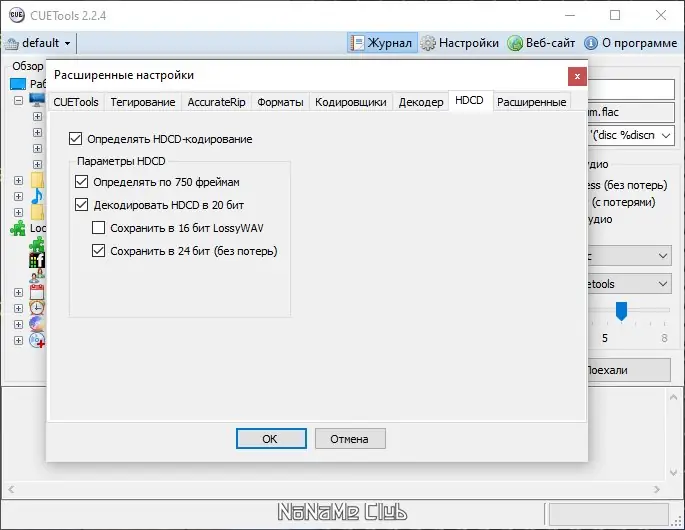The image size is (685, 530).
Task: Click the Расширенные настройки dialog title
Action: [124, 75]
